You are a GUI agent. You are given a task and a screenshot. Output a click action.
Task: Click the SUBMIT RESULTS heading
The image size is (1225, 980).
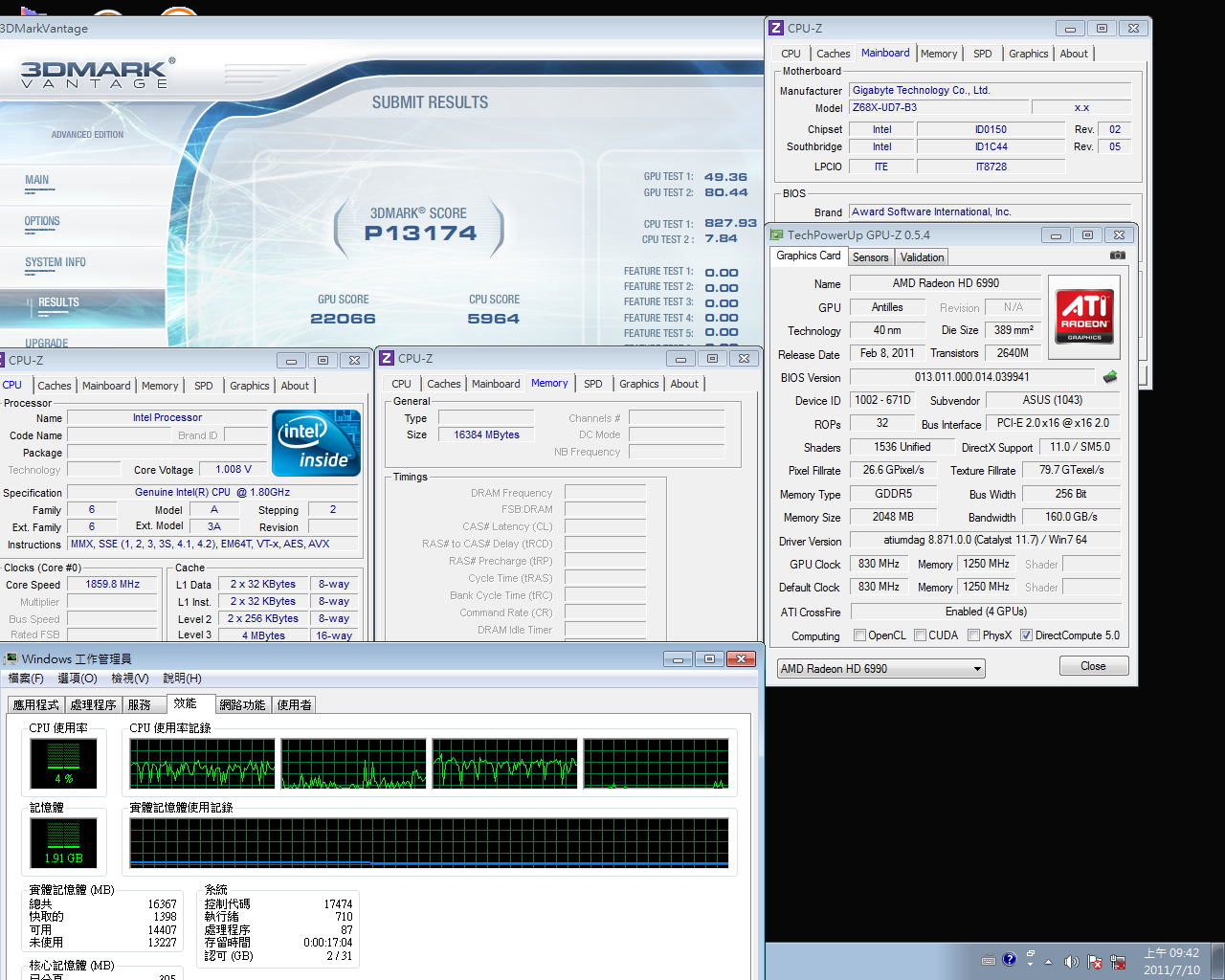coord(430,102)
